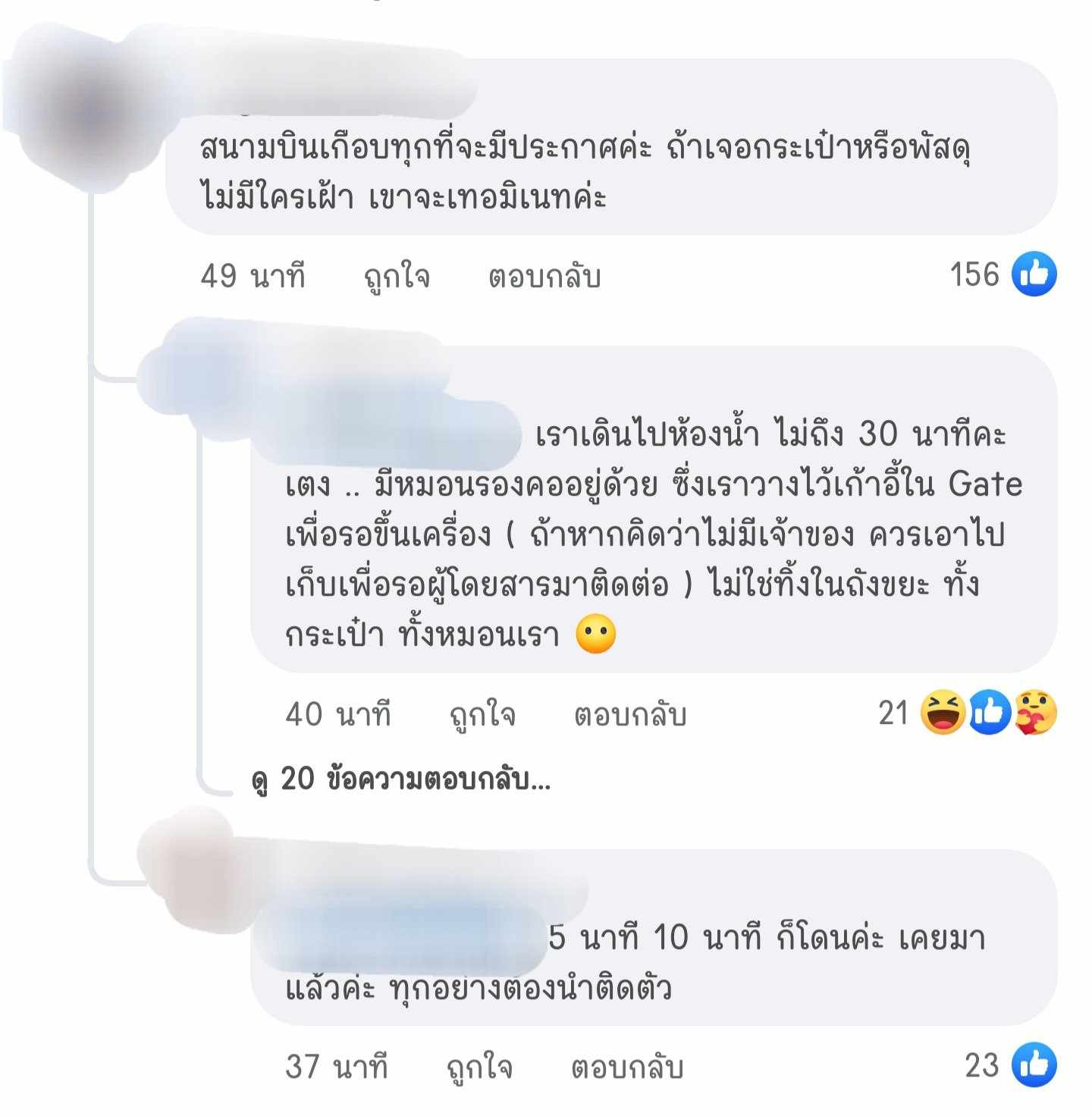1092x1116 pixels.
Task: Click the blue like icon beside 156
Action: [x=1034, y=274]
